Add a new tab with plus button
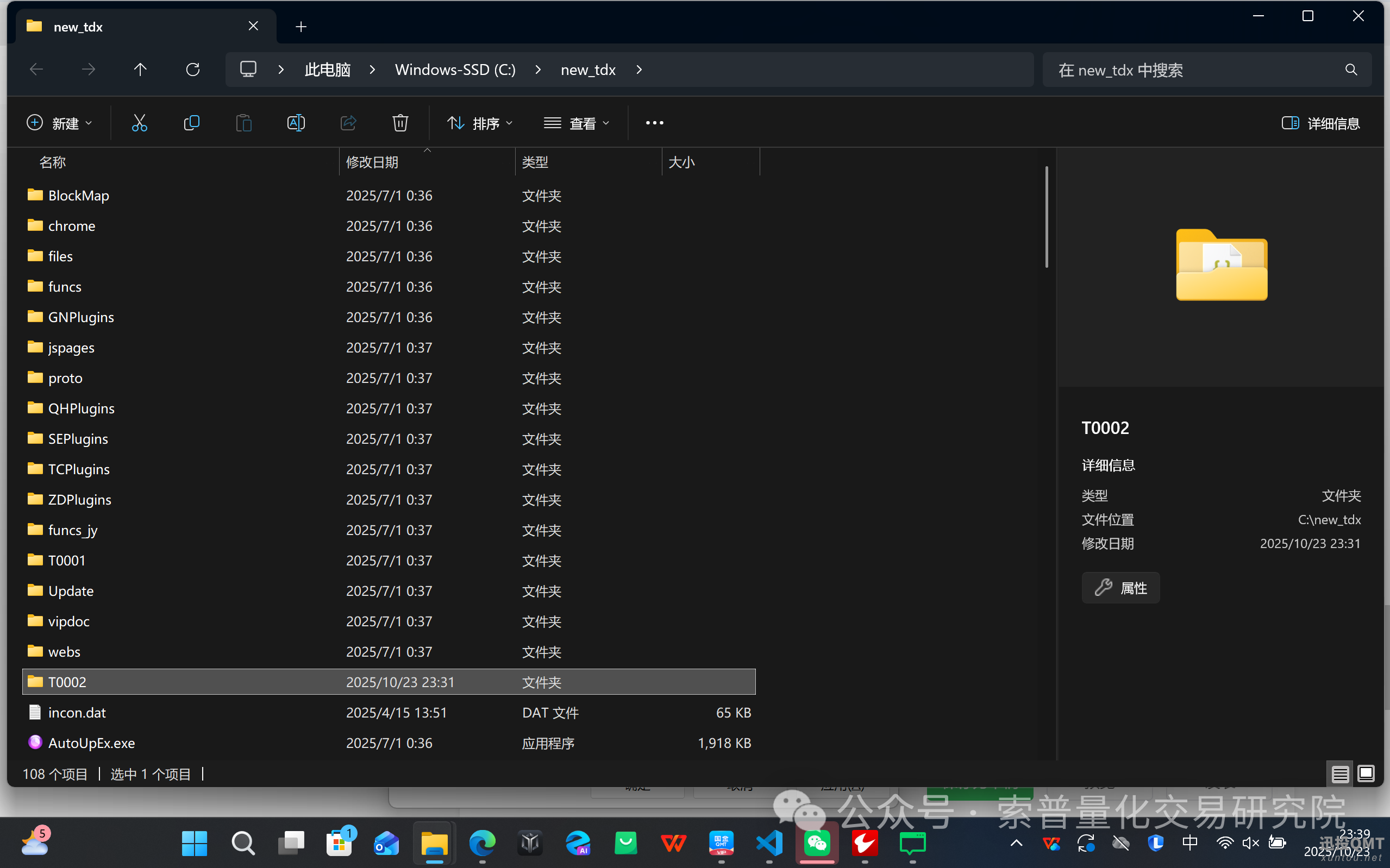 pos(301,27)
